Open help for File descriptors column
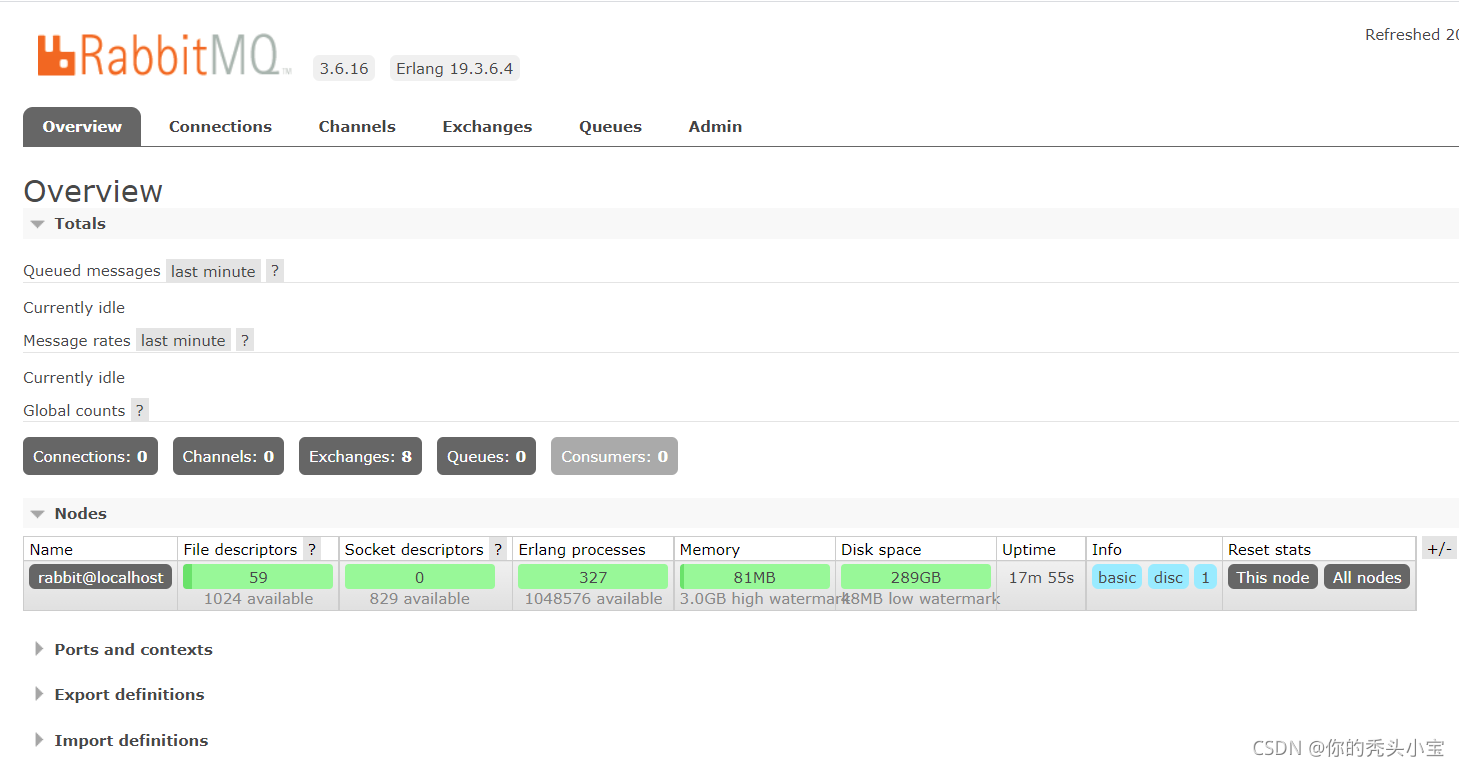This screenshot has height=766, width=1459. point(312,549)
